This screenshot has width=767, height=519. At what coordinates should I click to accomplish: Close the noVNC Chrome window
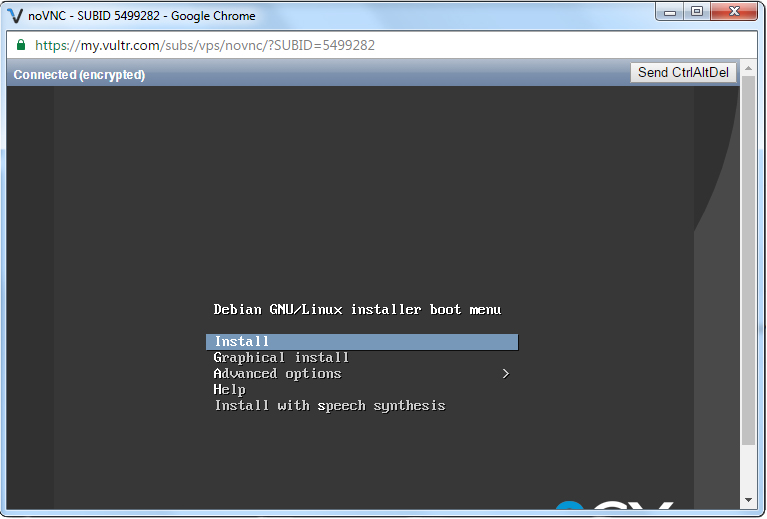(735, 12)
